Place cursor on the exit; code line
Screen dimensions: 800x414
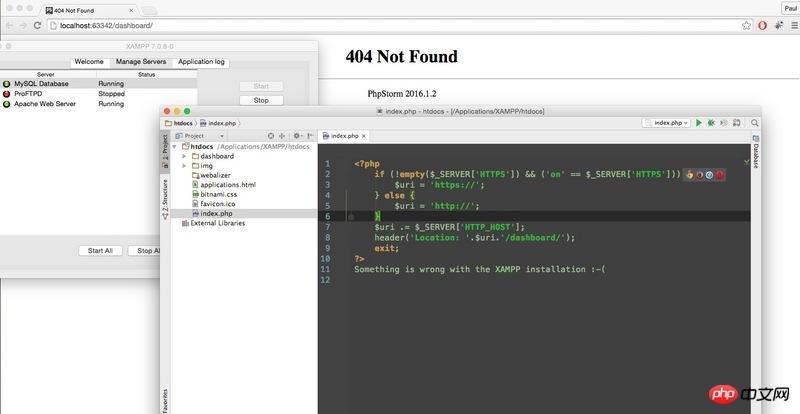386,248
